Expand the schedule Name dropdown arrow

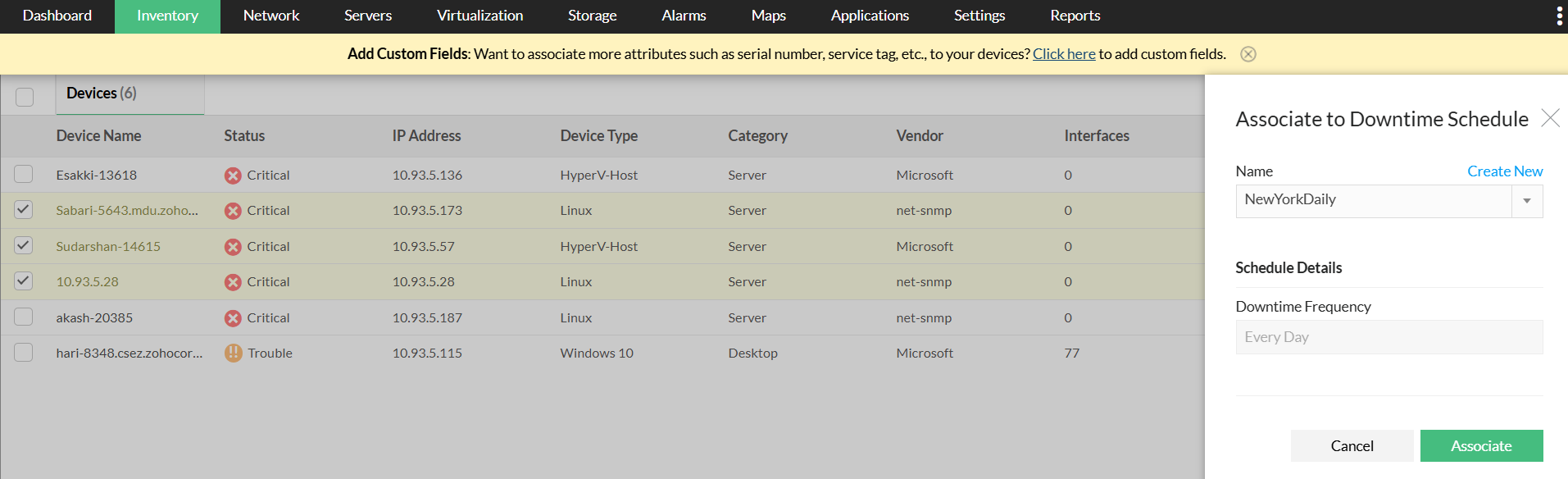pos(1526,201)
